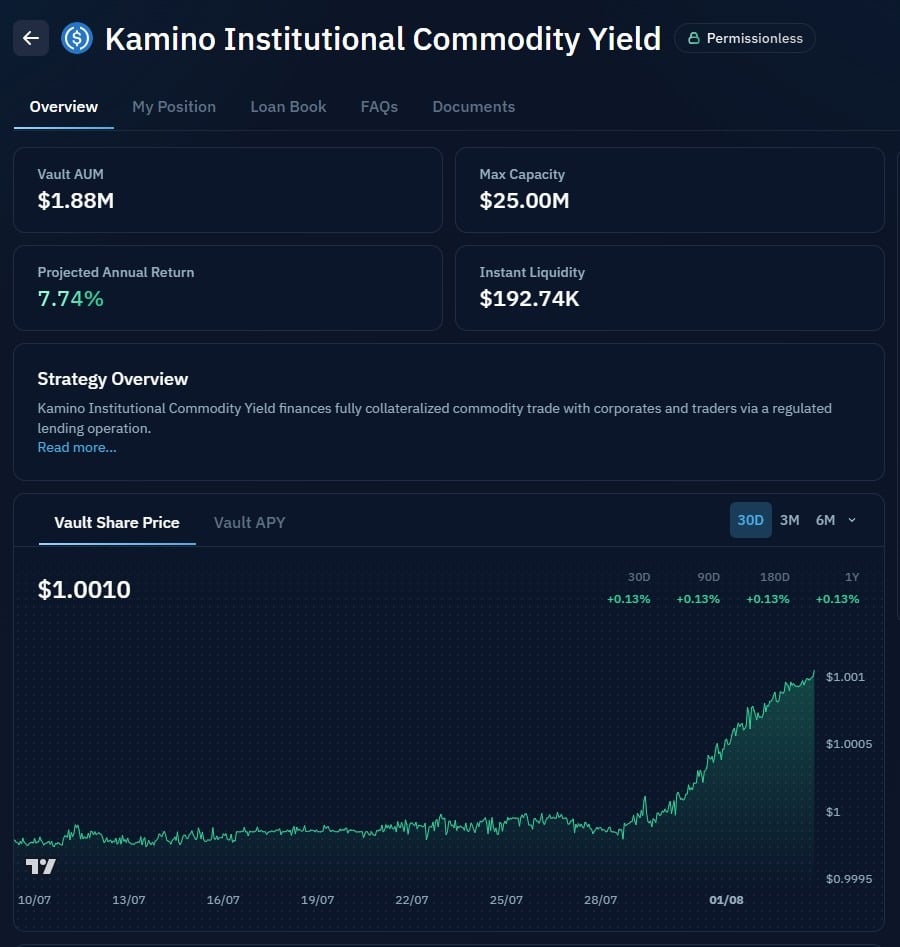Click current share price $1.0010
The image size is (900, 947).
coord(84,589)
